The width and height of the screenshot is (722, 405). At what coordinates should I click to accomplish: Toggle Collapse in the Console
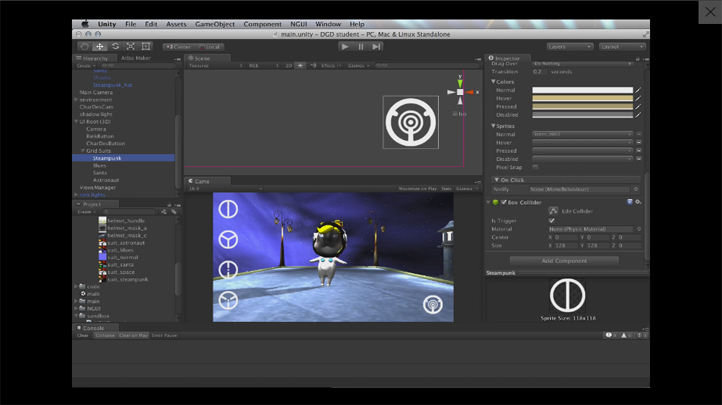click(x=105, y=336)
